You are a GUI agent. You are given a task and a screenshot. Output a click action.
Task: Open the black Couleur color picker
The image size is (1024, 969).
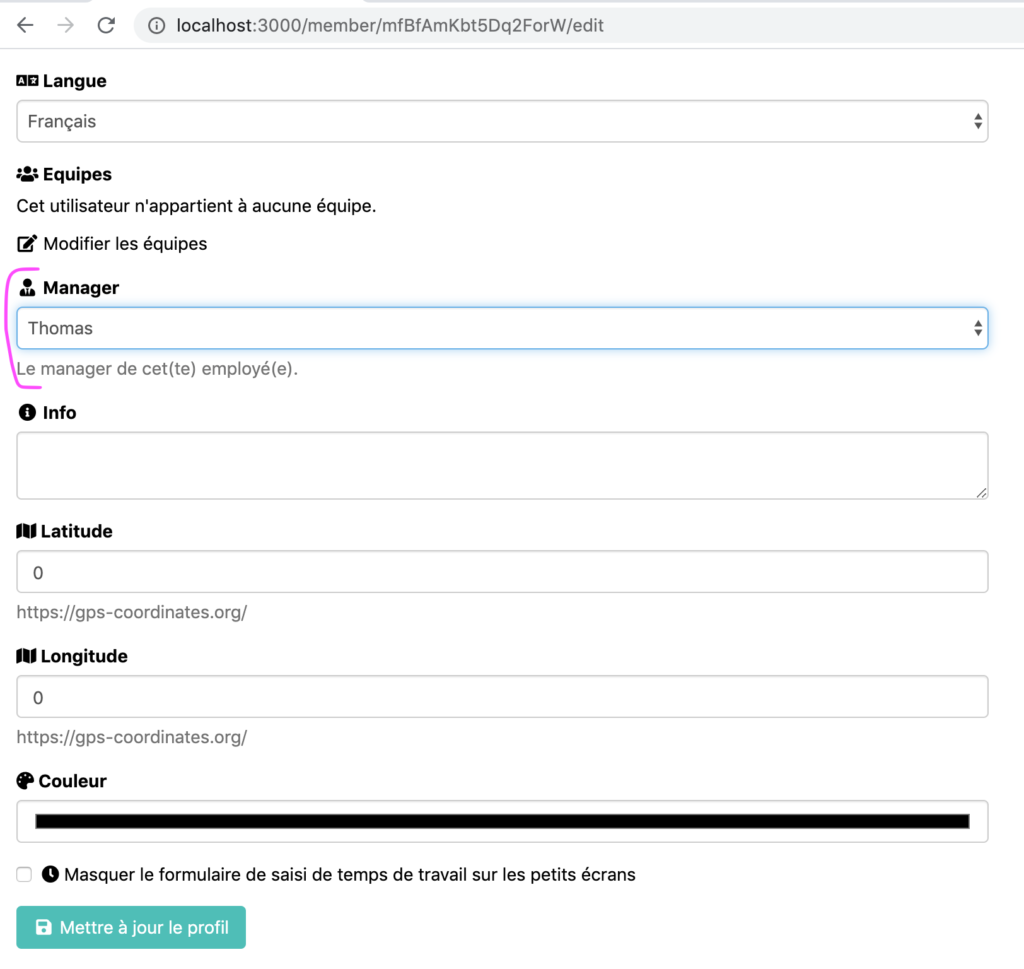502,822
